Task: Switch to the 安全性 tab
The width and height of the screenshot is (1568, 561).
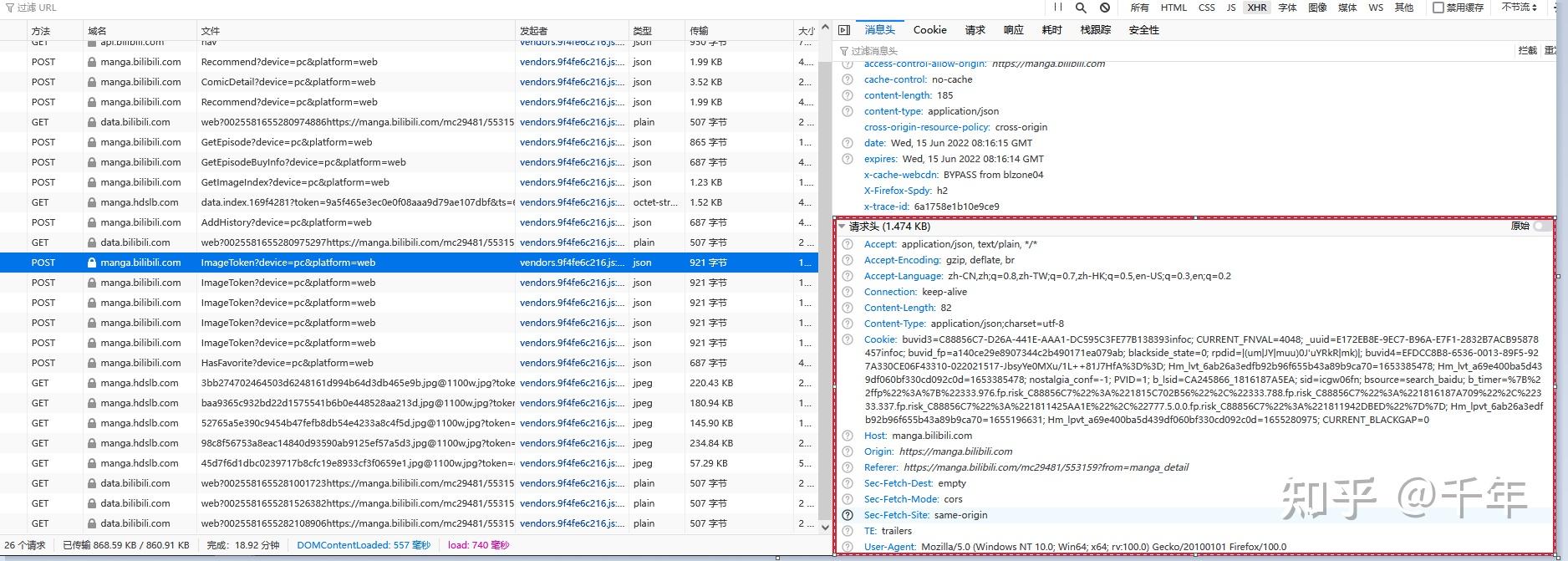Action: [1144, 30]
